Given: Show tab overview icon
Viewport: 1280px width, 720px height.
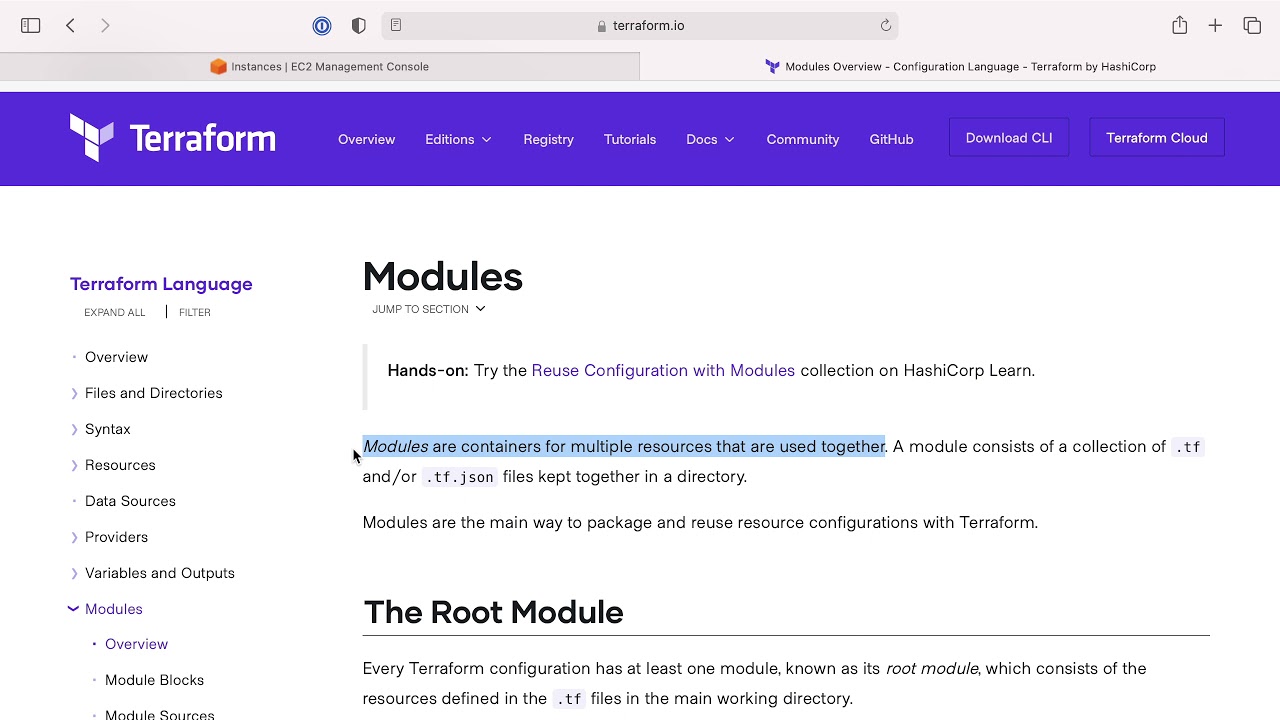Looking at the screenshot, I should pos(1252,26).
